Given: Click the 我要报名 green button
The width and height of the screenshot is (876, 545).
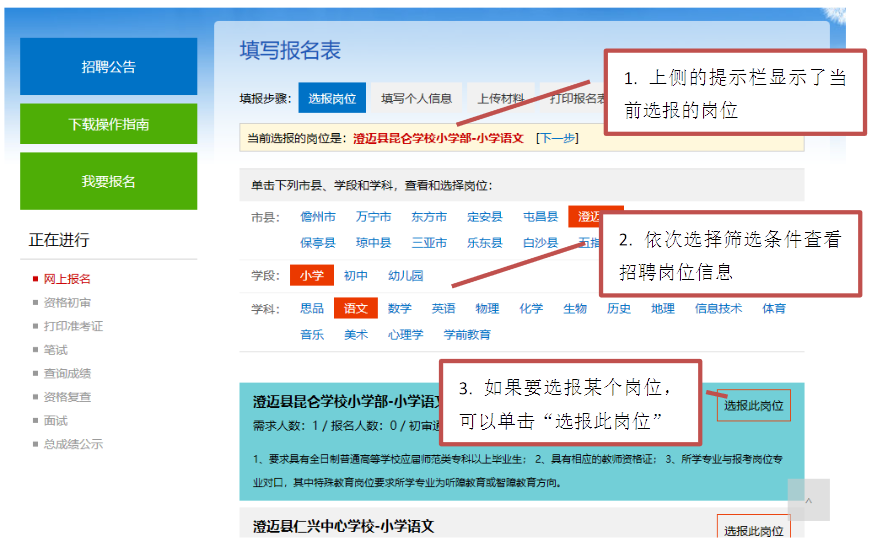Looking at the screenshot, I should coord(109,181).
